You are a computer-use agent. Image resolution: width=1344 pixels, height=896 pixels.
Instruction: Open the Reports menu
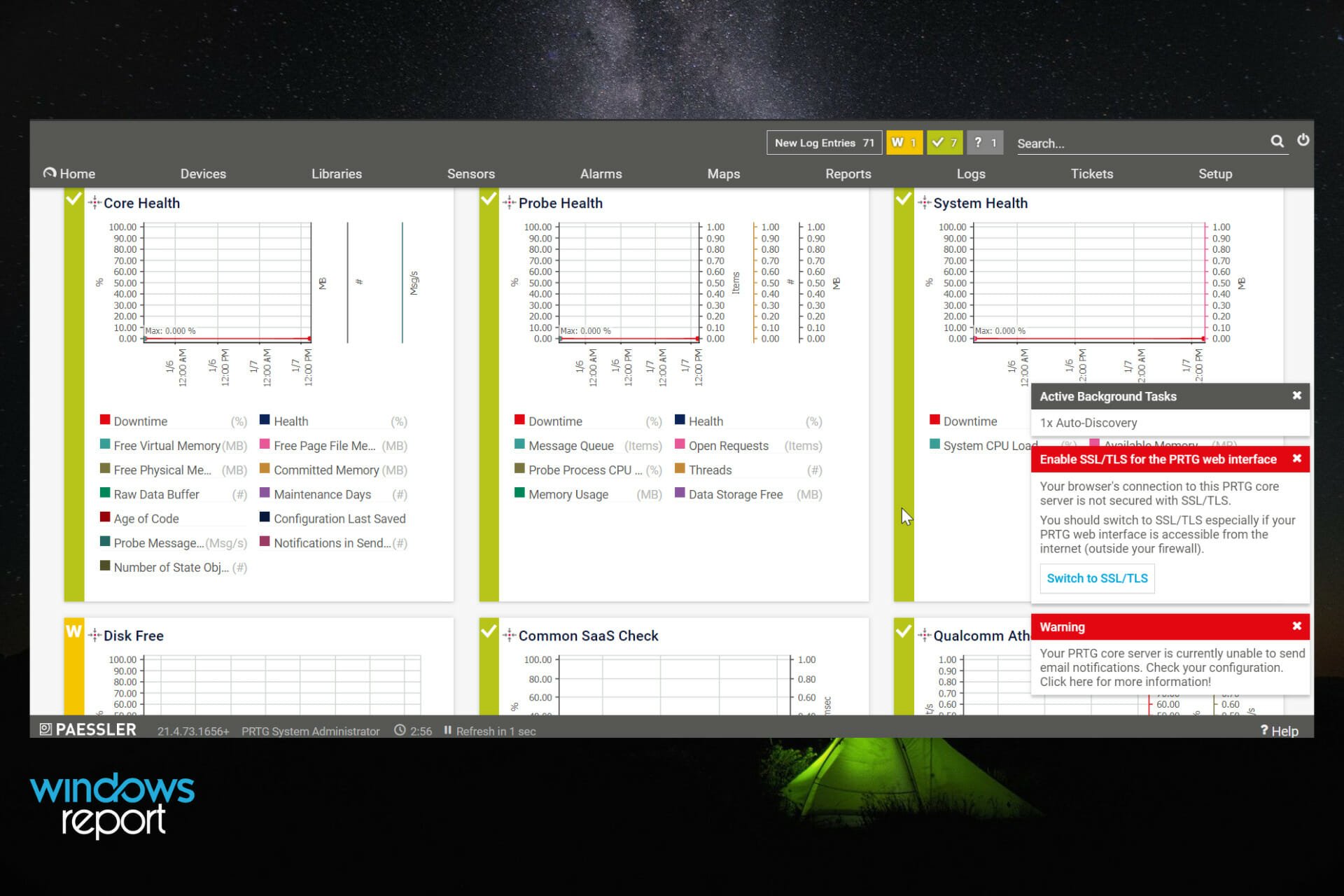(x=848, y=174)
